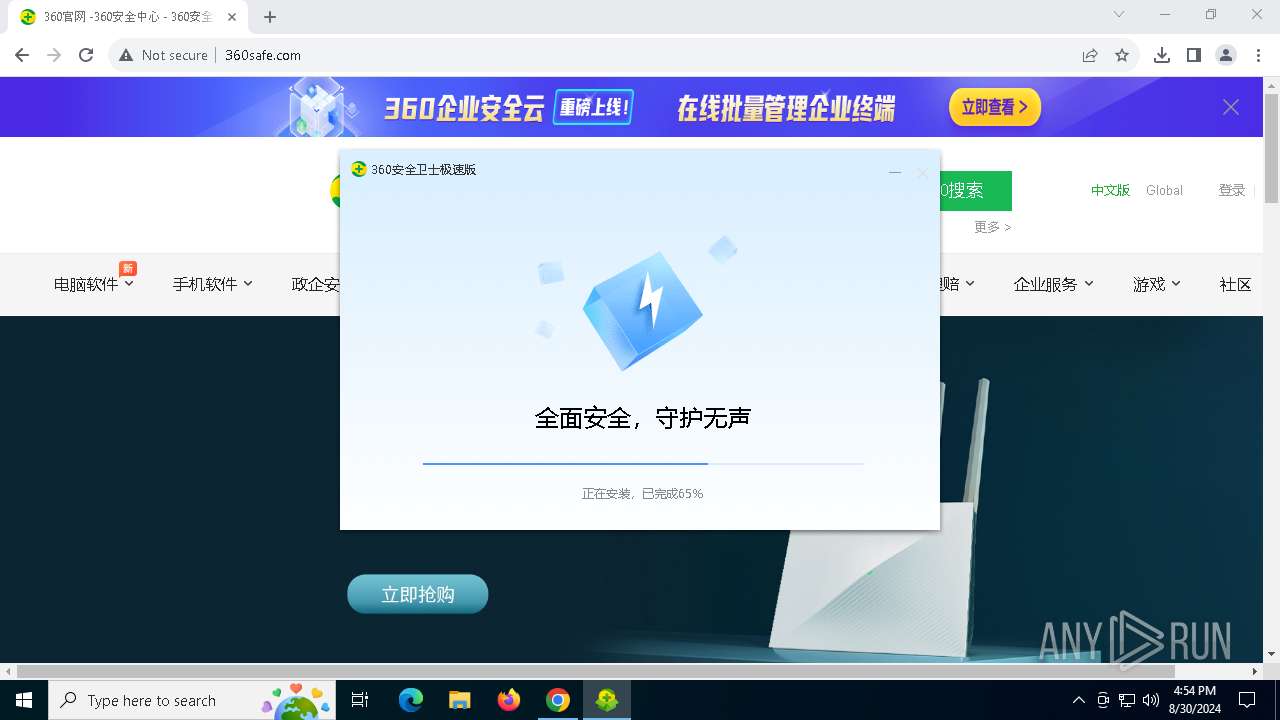Viewport: 1280px width, 720px height.
Task: Click the 360 logo in installer title
Action: coord(359,169)
